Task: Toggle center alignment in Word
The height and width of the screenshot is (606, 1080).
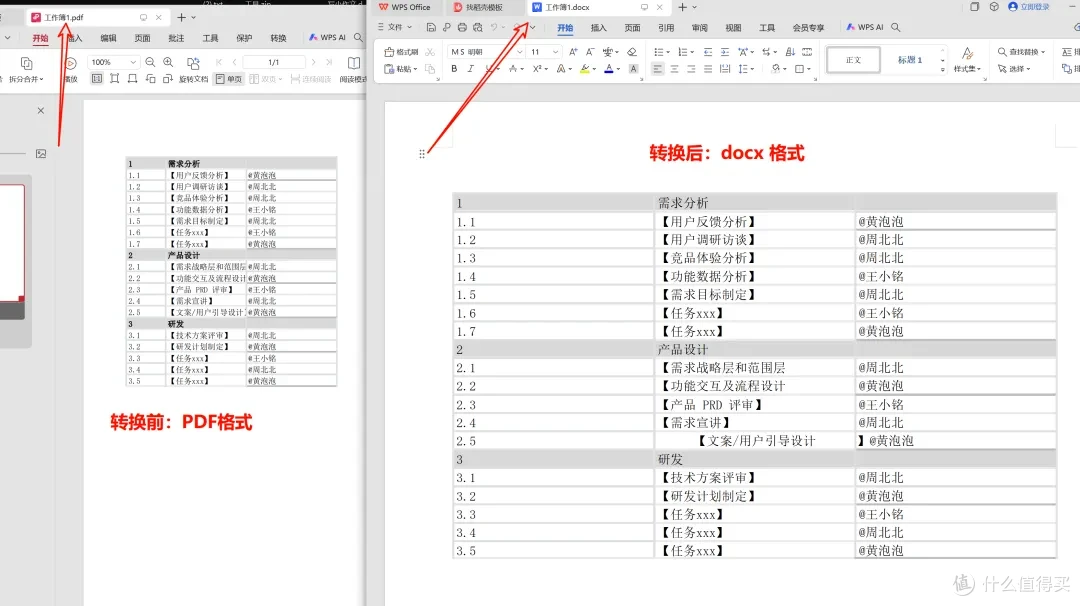Action: tap(674, 69)
